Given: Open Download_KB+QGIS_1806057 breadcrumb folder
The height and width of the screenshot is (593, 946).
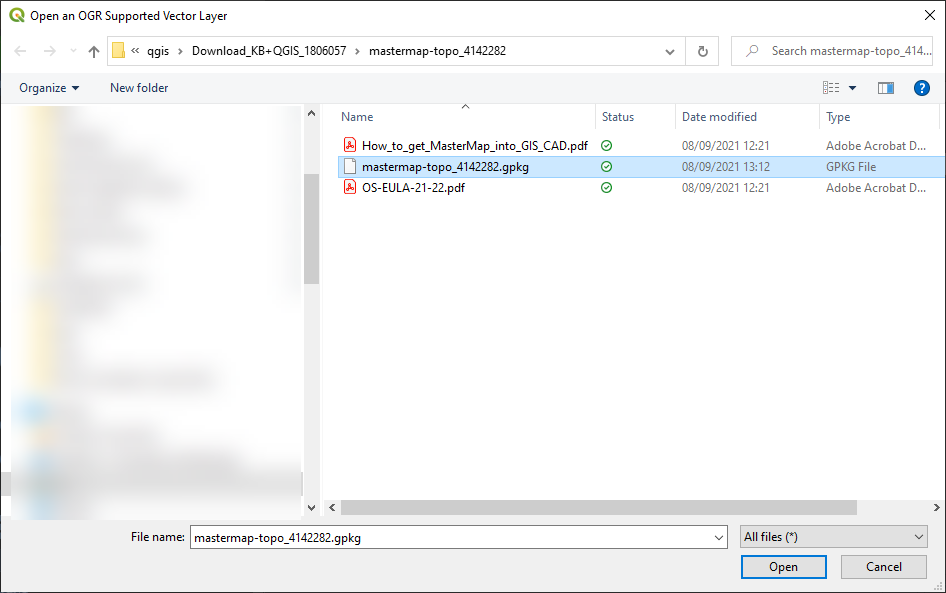Looking at the screenshot, I should coord(269,51).
